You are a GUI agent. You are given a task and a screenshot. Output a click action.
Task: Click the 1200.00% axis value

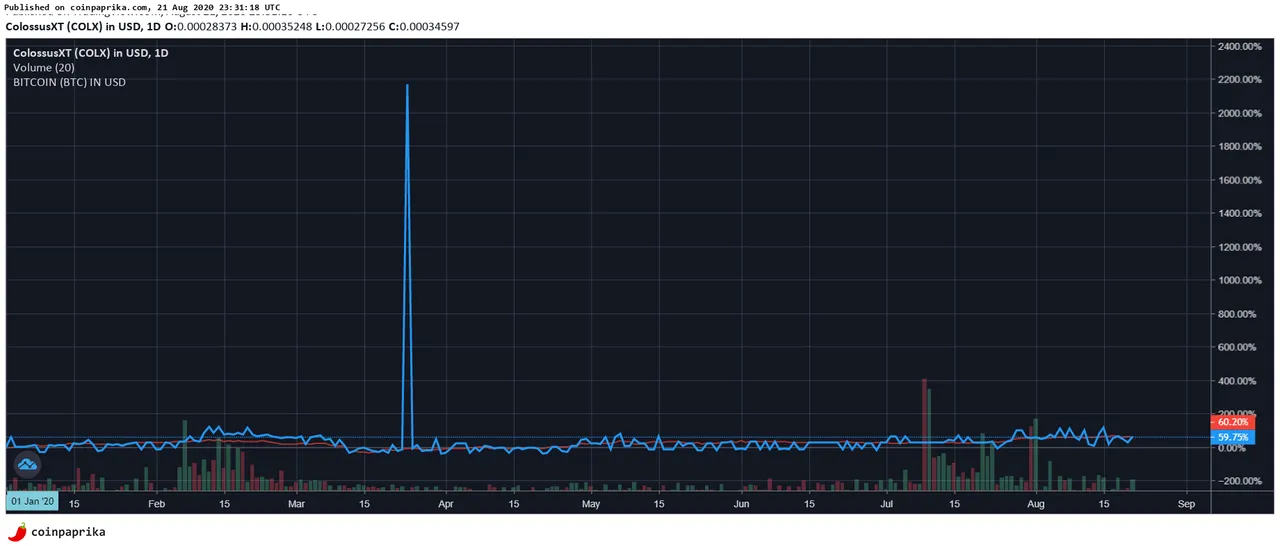click(x=1240, y=247)
